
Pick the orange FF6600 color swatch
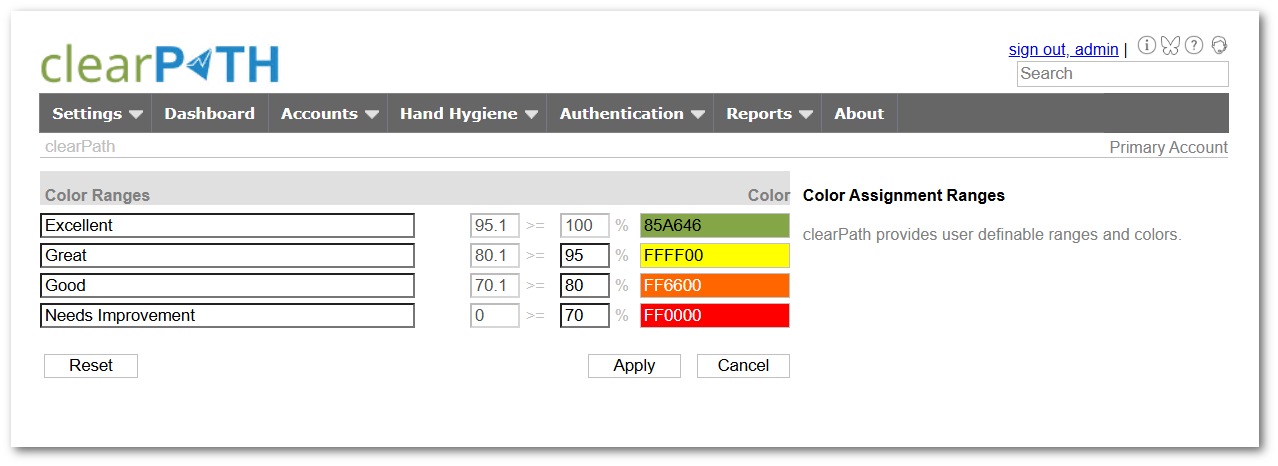[x=715, y=285]
